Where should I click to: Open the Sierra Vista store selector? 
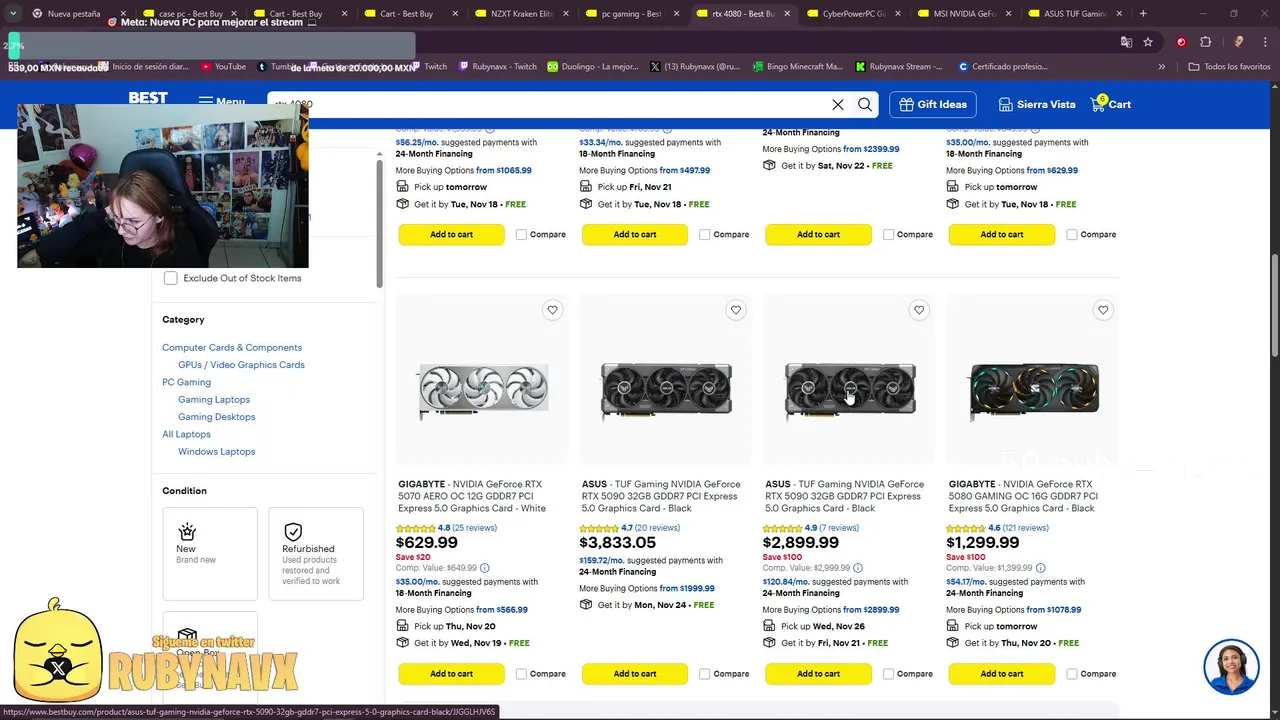click(1037, 104)
